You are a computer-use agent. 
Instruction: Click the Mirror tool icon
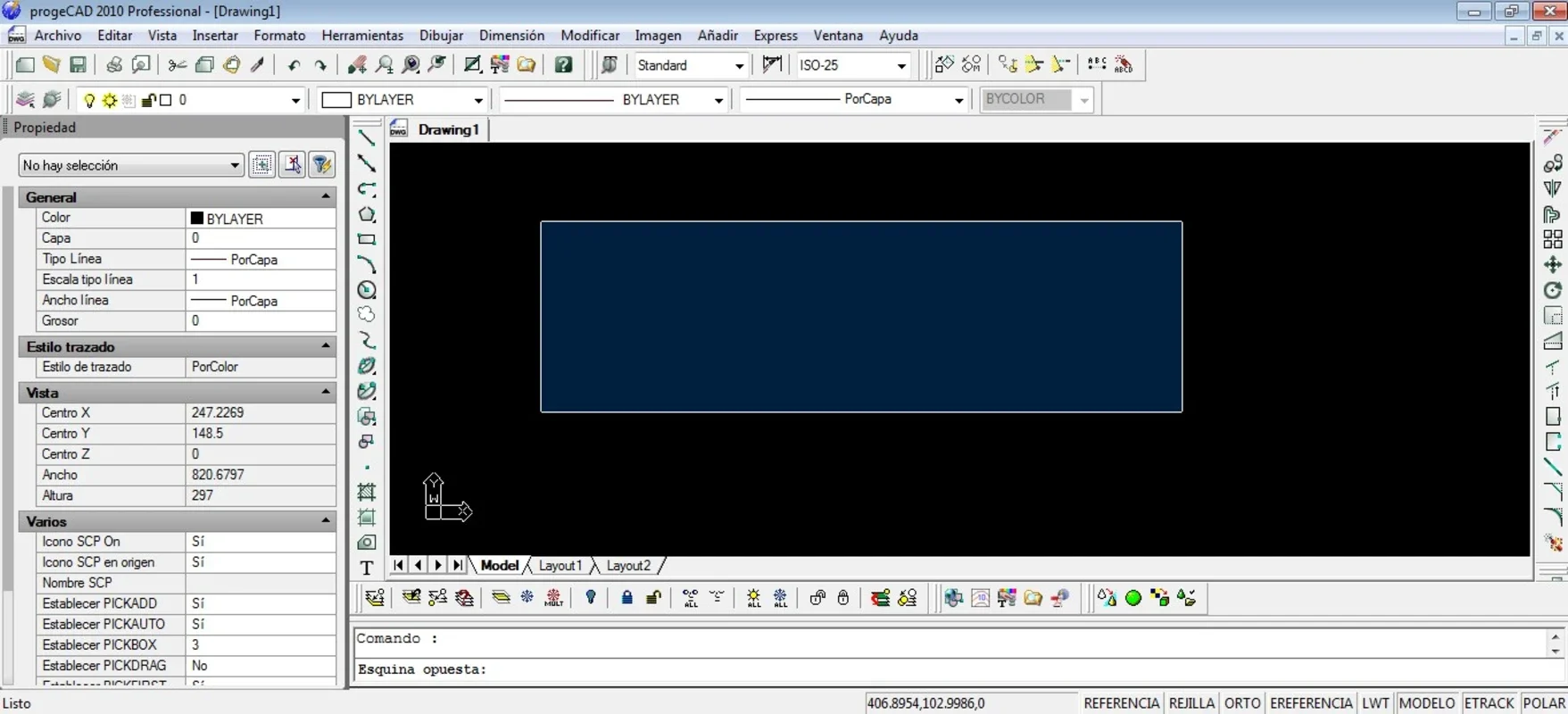1553,188
